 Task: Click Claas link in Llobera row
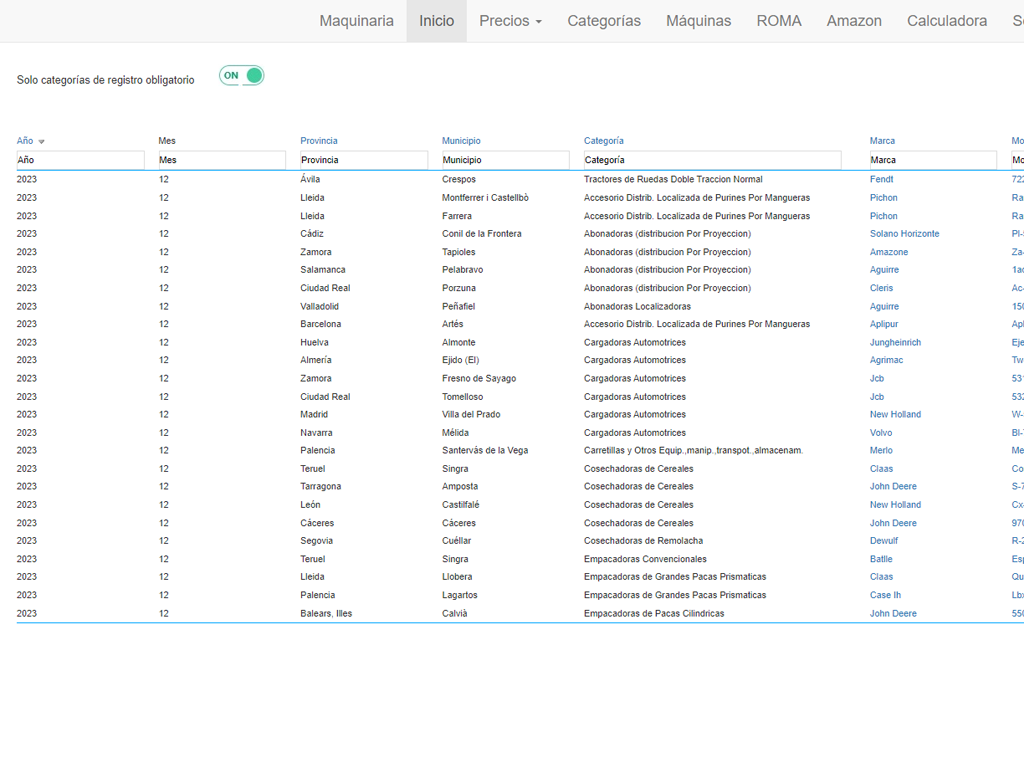pos(881,577)
